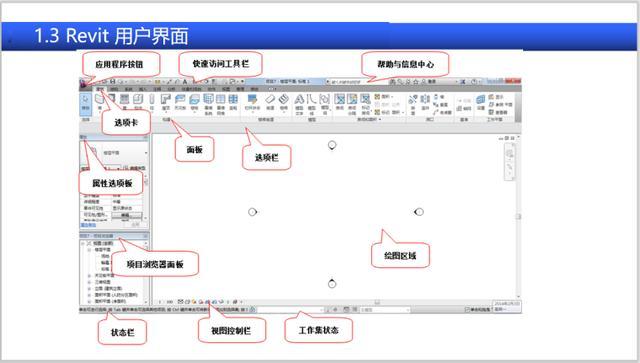Image resolution: width=640 pixels, height=363 pixels.
Task: Select the Column tool in the ribbon
Action: (x=152, y=102)
